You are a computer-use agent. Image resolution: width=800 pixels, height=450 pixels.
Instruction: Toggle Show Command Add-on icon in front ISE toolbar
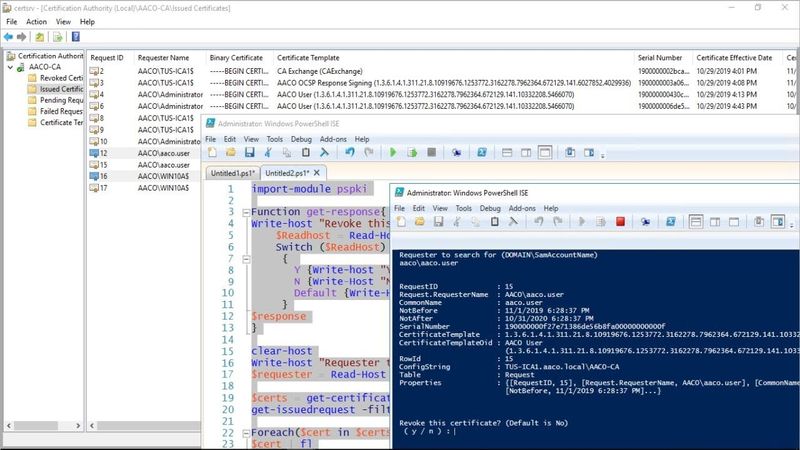[x=778, y=221]
